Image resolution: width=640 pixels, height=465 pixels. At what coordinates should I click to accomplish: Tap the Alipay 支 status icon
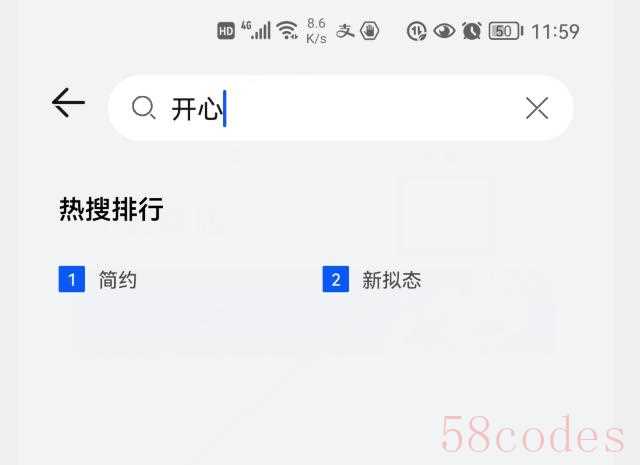pos(345,31)
